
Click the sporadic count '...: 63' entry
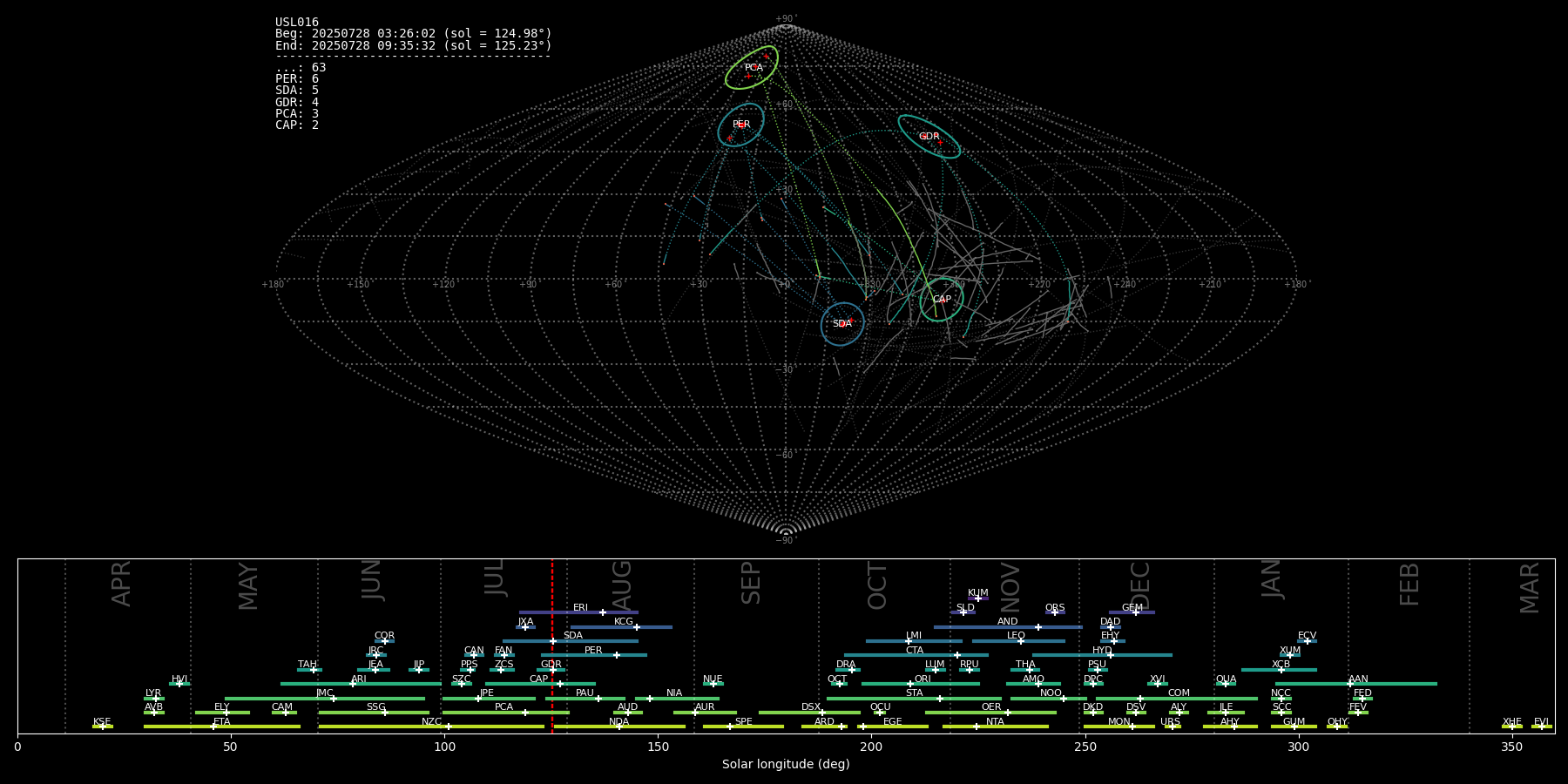click(x=301, y=68)
